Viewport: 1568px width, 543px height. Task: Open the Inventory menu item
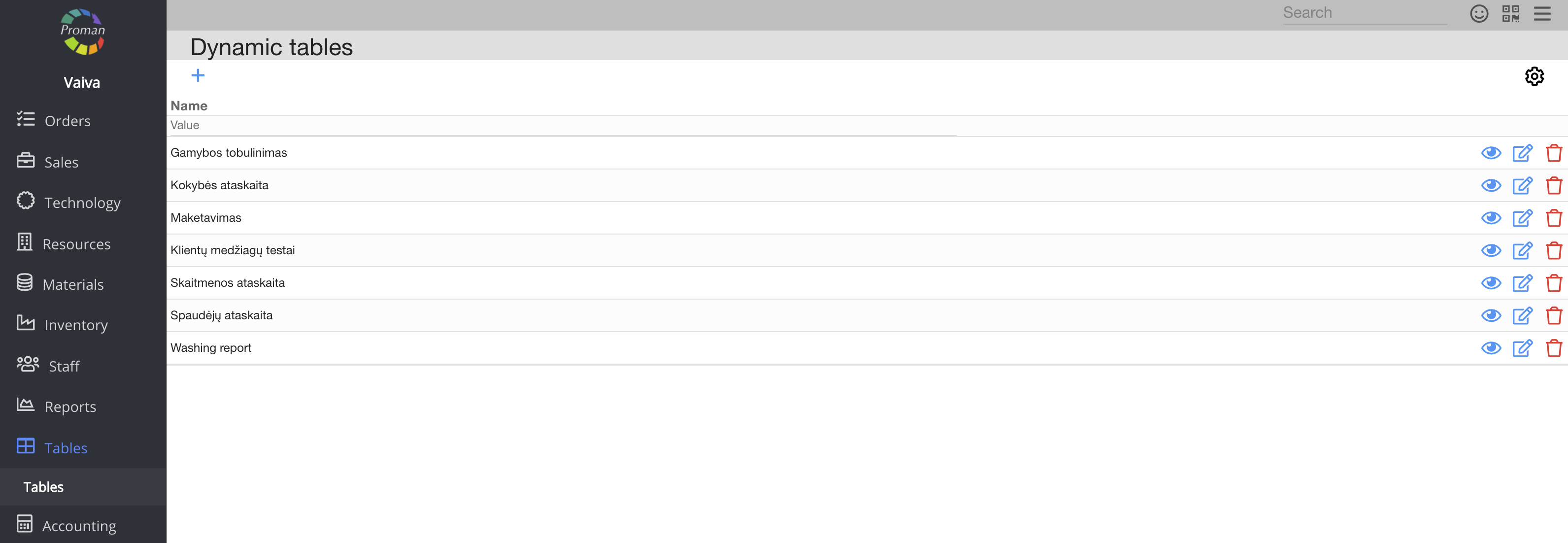(x=75, y=325)
